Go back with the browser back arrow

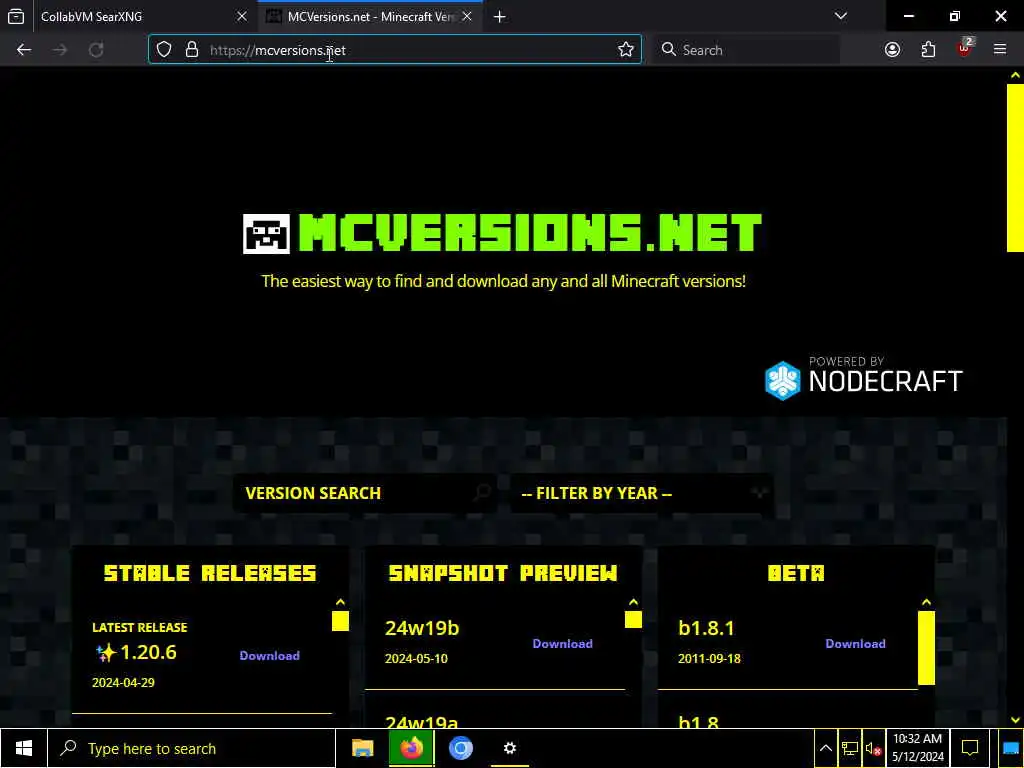(x=24, y=50)
